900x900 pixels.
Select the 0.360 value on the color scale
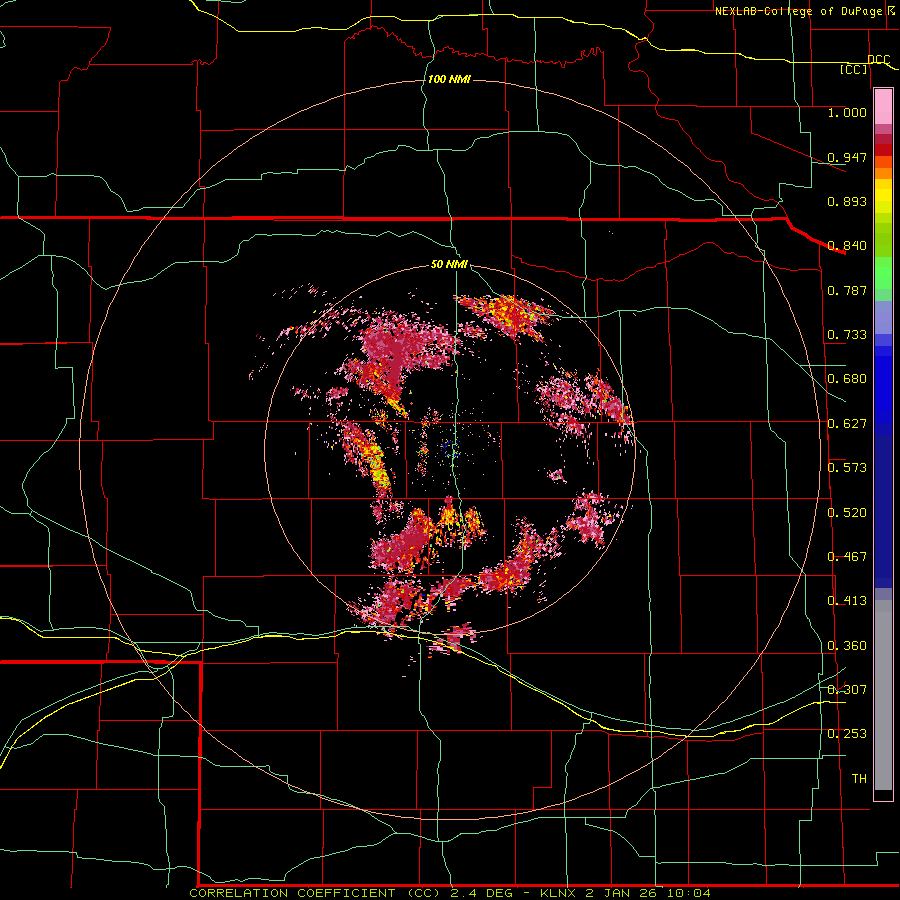pyautogui.click(x=847, y=646)
